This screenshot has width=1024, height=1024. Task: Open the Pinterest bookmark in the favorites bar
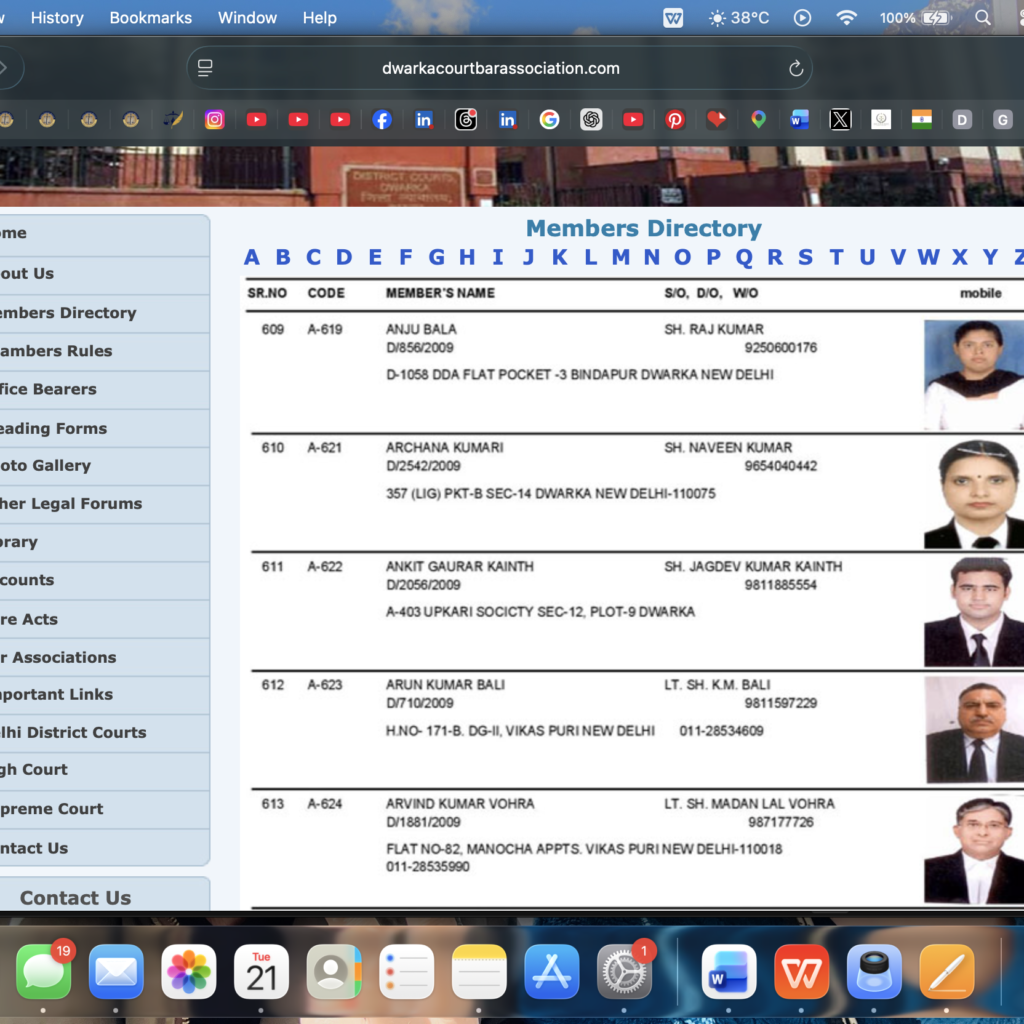pyautogui.click(x=675, y=119)
